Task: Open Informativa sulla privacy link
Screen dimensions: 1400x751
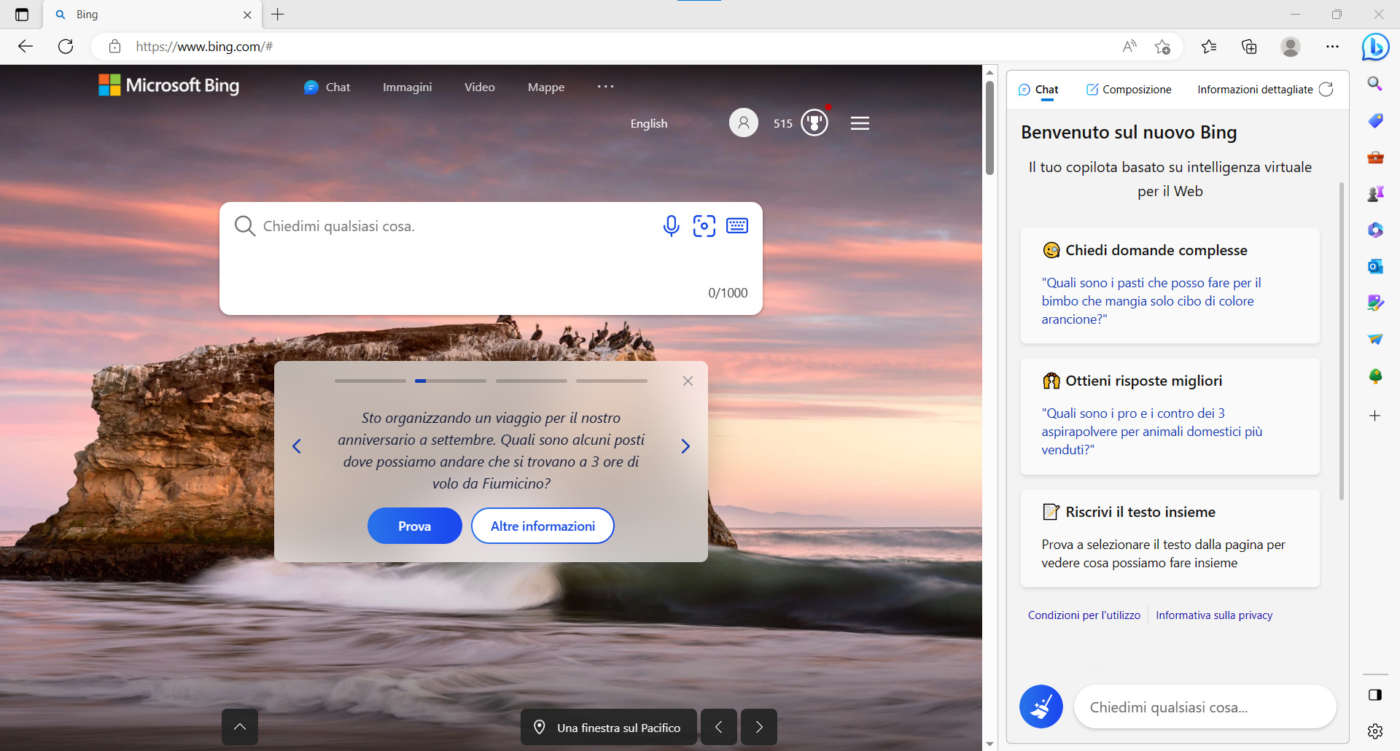Action: click(x=1213, y=615)
